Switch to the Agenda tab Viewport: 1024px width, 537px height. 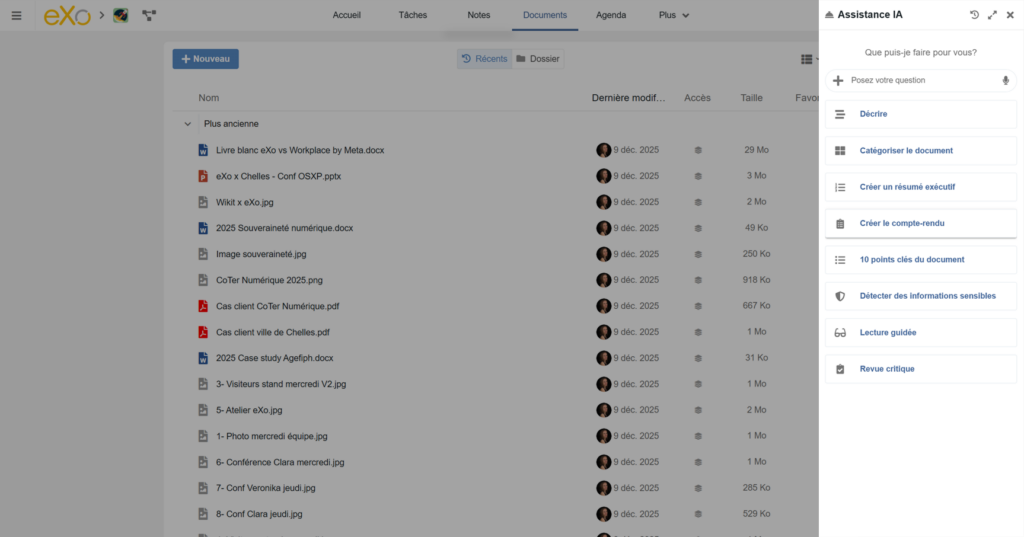point(611,15)
